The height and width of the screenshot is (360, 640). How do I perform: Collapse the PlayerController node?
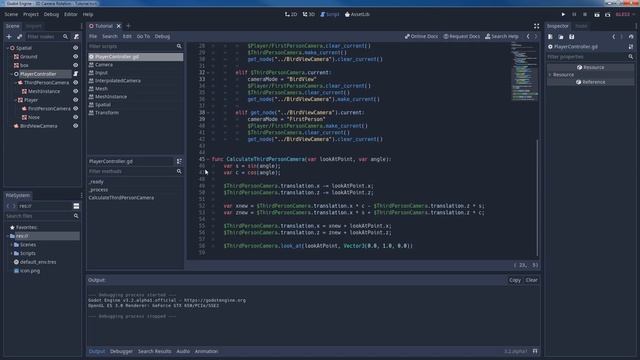[x=11, y=74]
